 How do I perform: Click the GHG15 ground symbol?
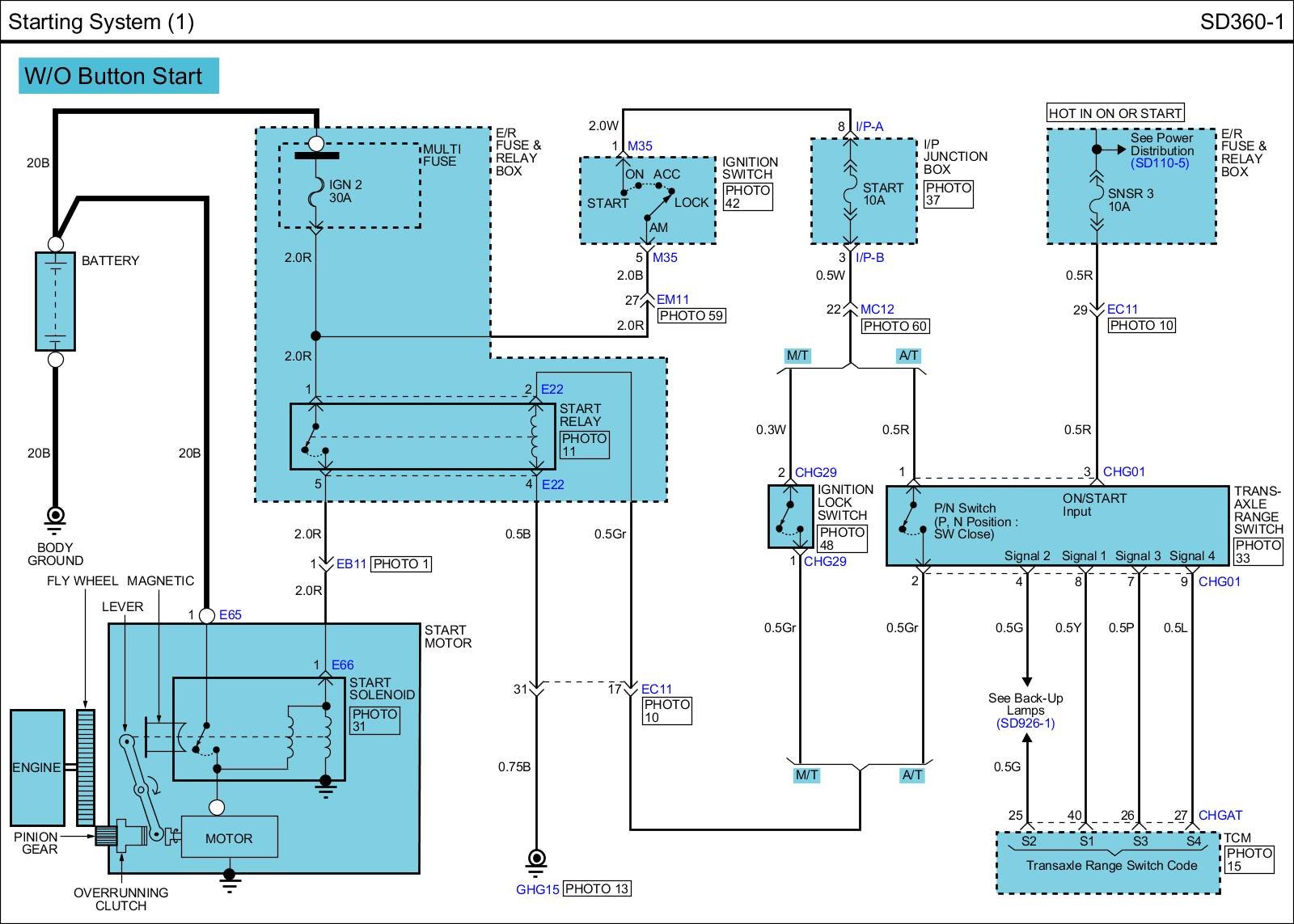[x=535, y=861]
